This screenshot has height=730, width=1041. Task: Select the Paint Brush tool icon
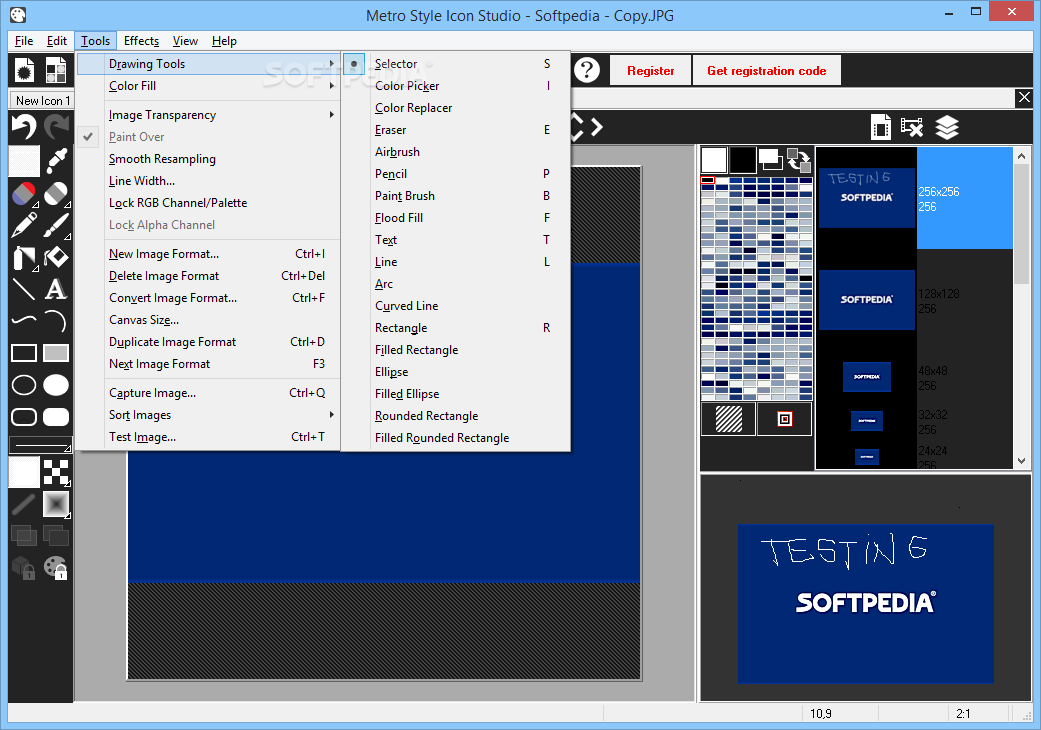click(x=56, y=226)
